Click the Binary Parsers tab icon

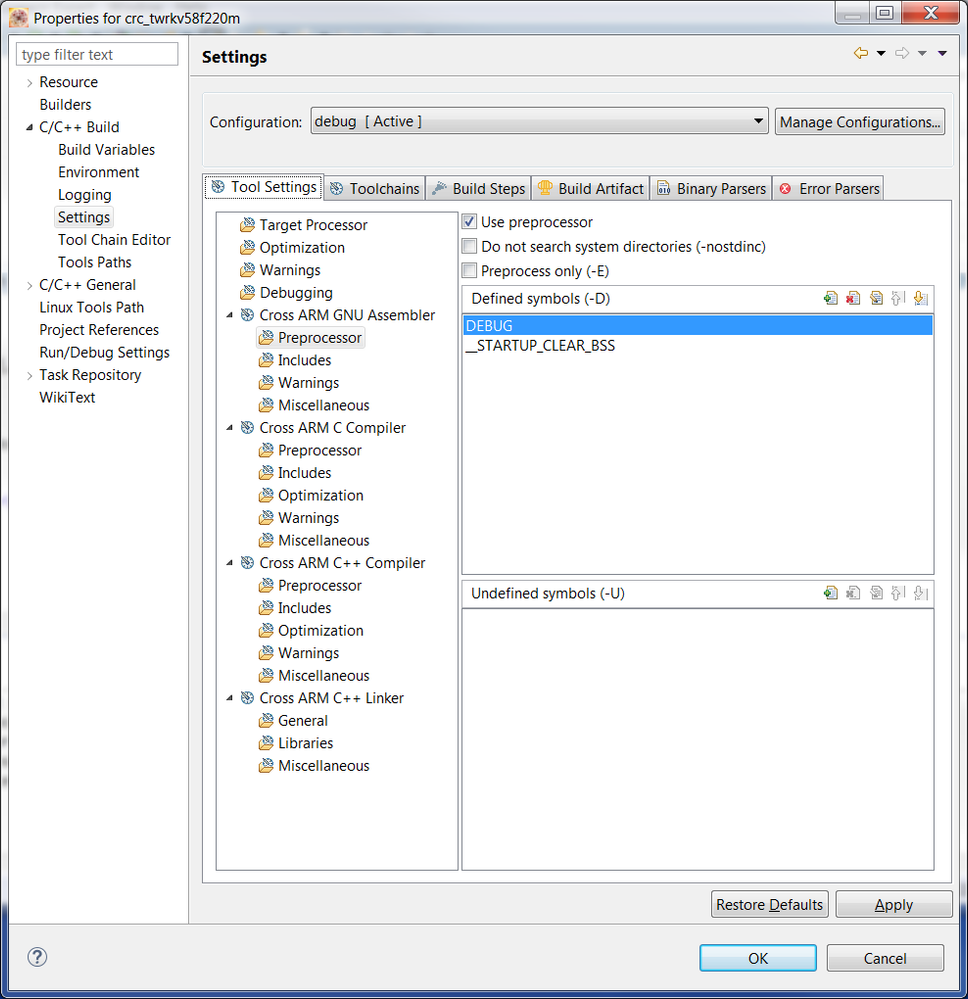[x=663, y=188]
